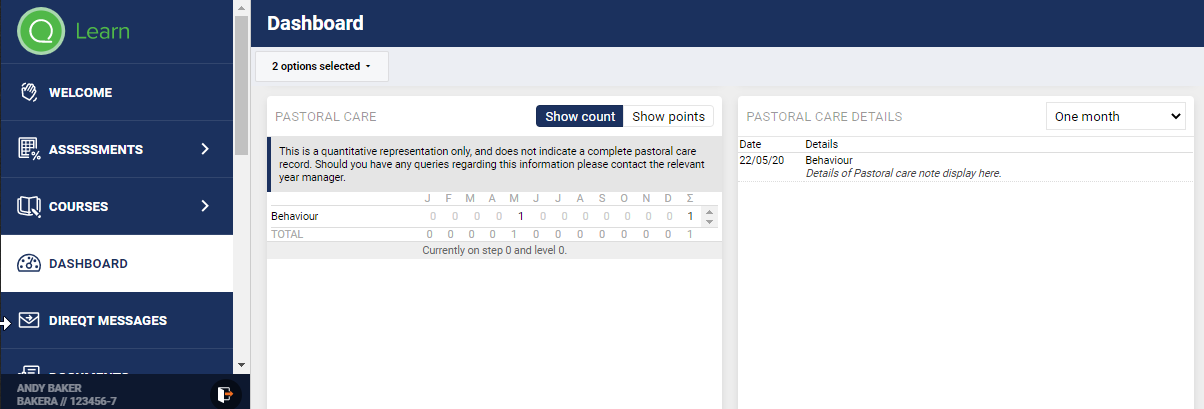This screenshot has height=409, width=1204.
Task: Open the DireQt Messages menu item
Action: coord(107,320)
